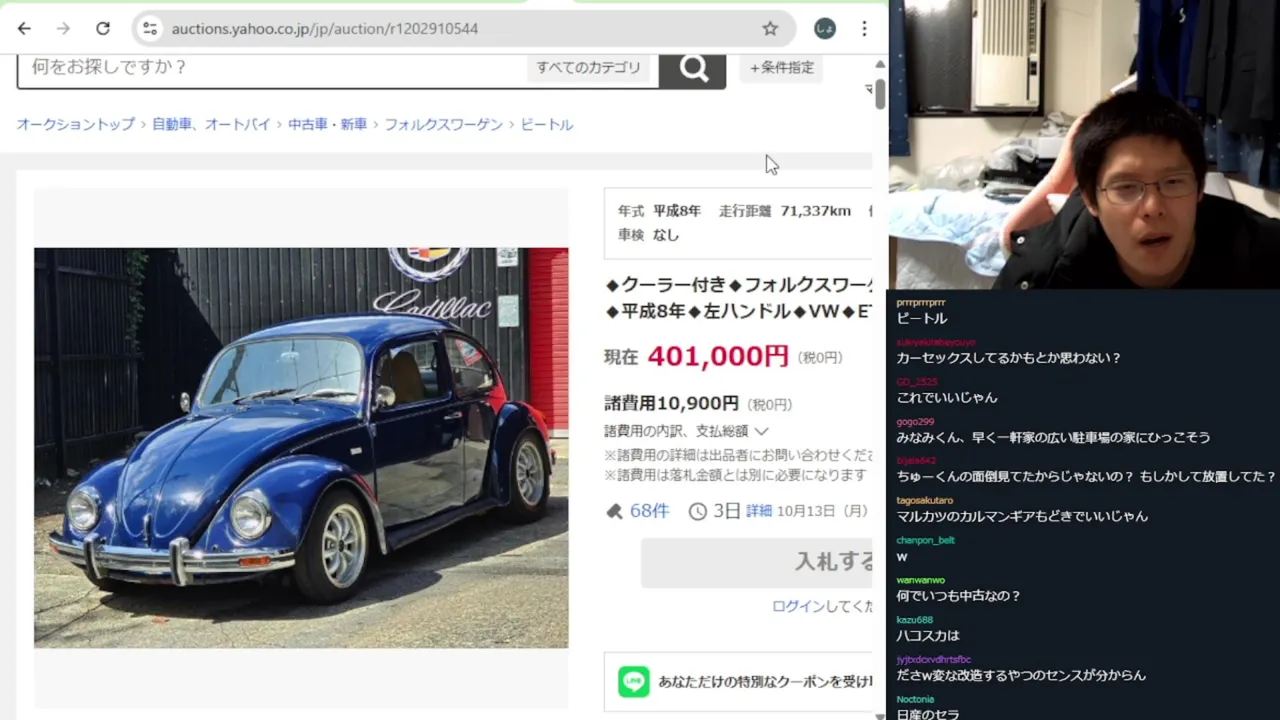Image resolution: width=1280 pixels, height=720 pixels.
Task: Focus the address bar URL
Action: click(325, 29)
